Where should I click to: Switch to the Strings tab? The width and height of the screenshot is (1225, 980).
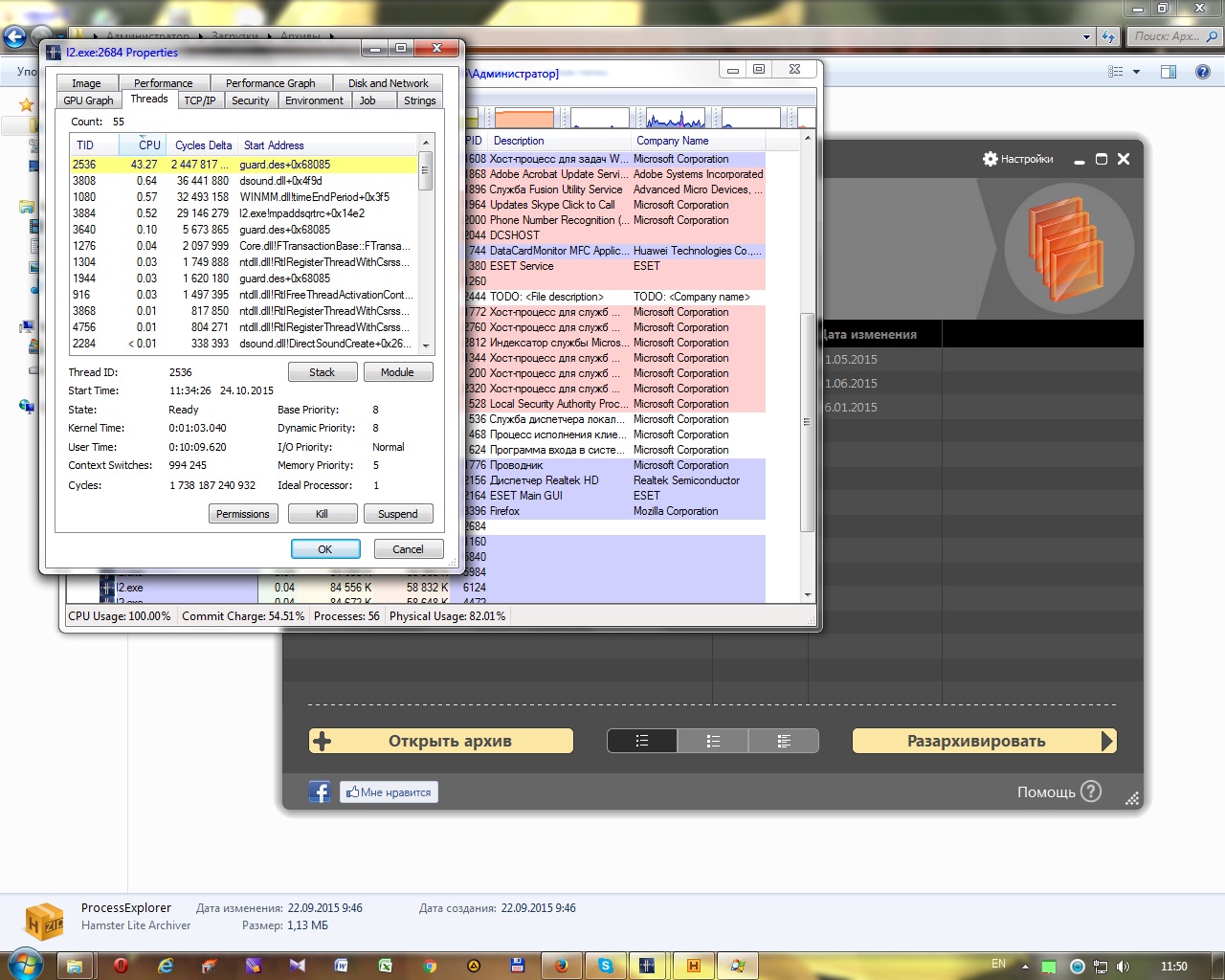(420, 100)
